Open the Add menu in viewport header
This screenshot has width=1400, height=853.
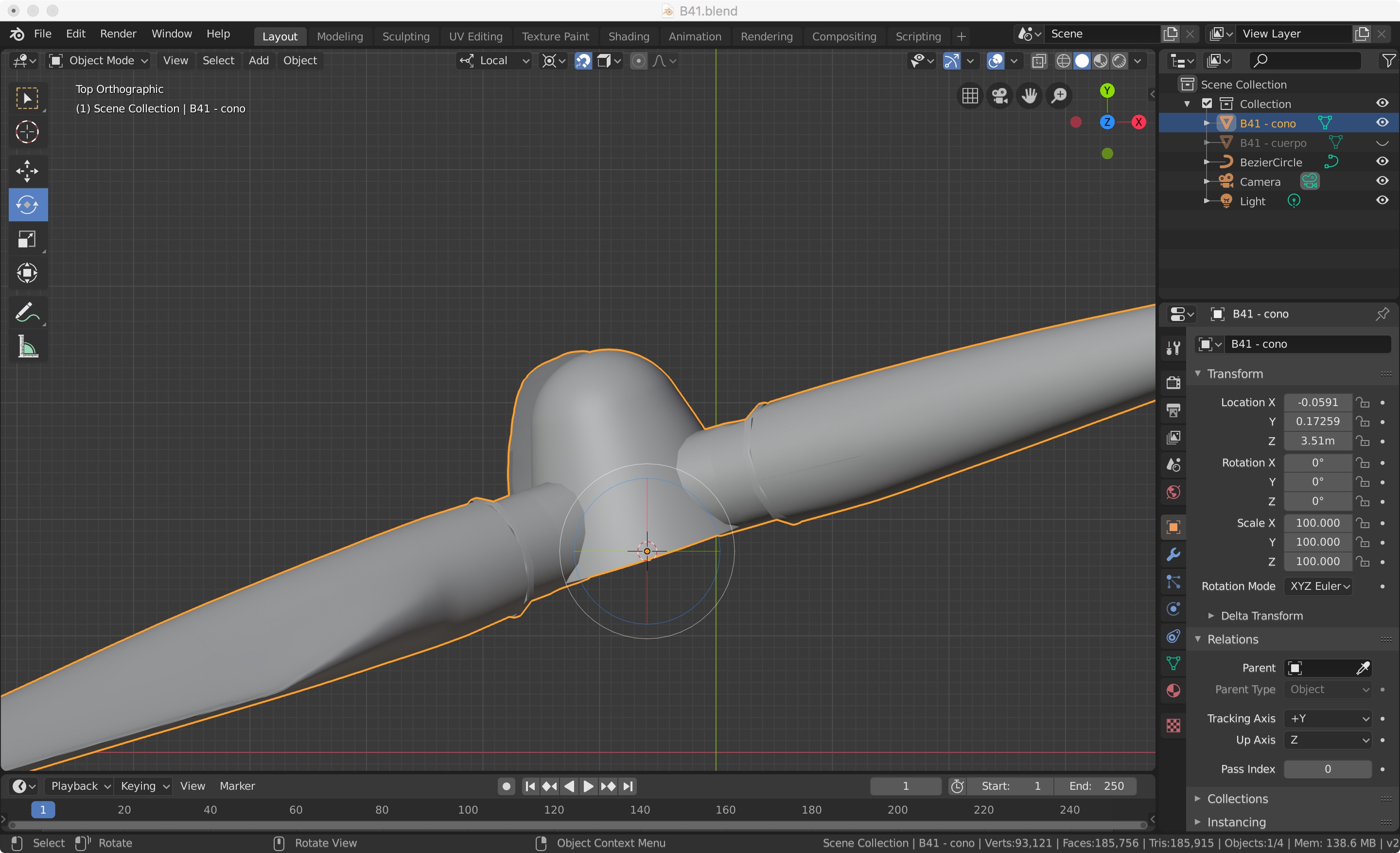coord(259,60)
